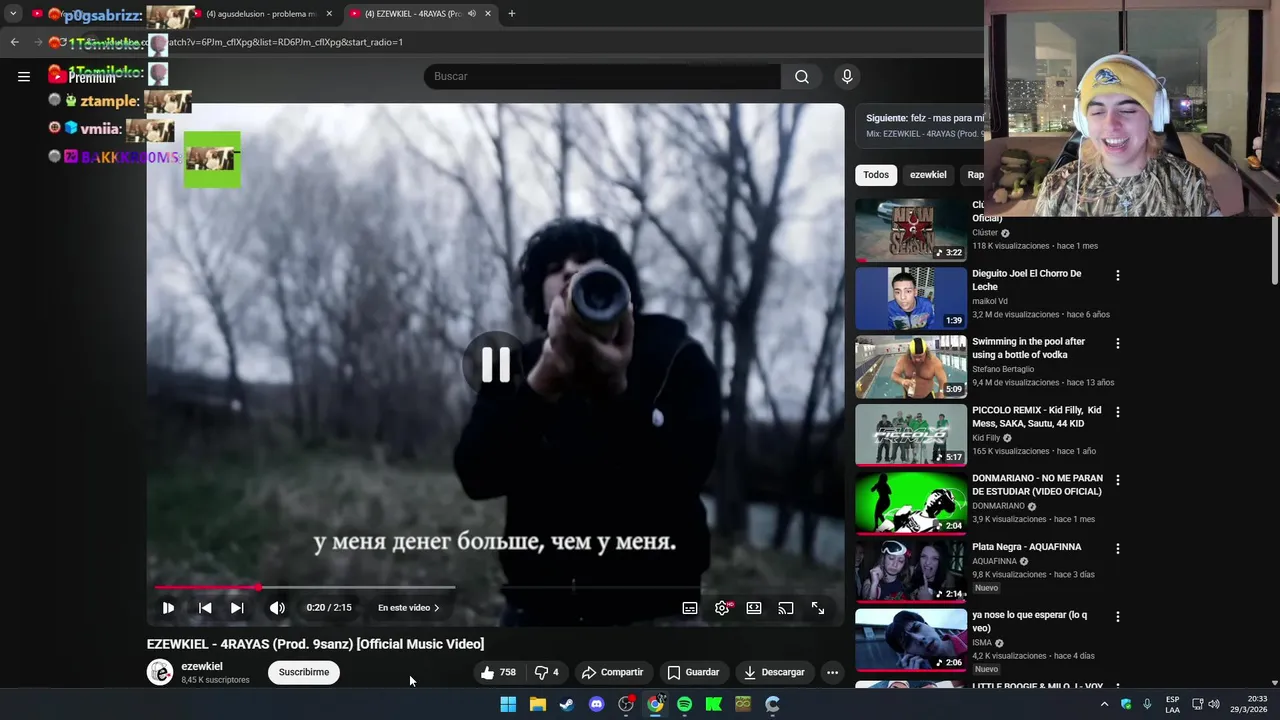
Task: Open options for Dieguito Joel video
Action: (1118, 275)
